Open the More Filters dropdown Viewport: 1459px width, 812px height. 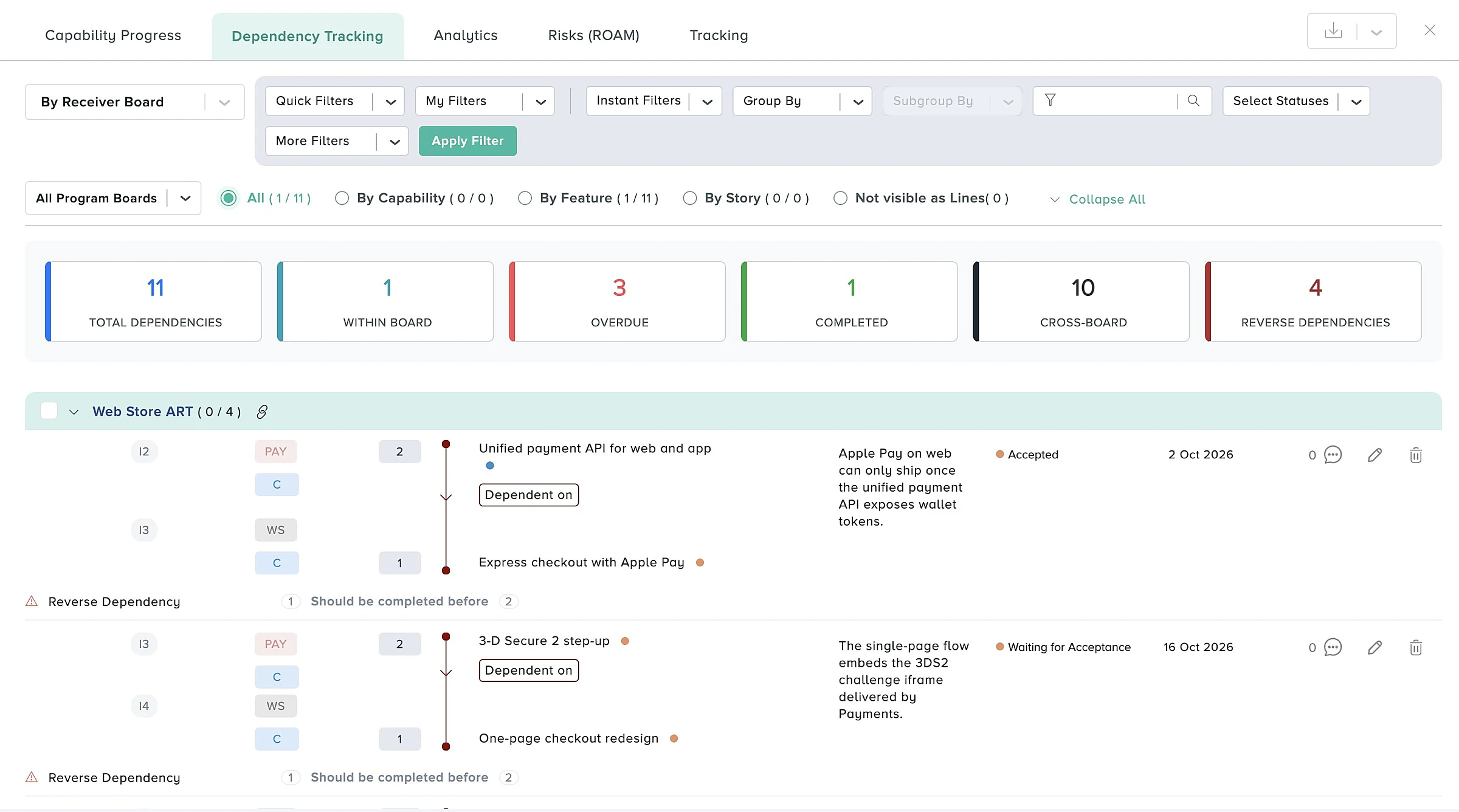(x=336, y=141)
